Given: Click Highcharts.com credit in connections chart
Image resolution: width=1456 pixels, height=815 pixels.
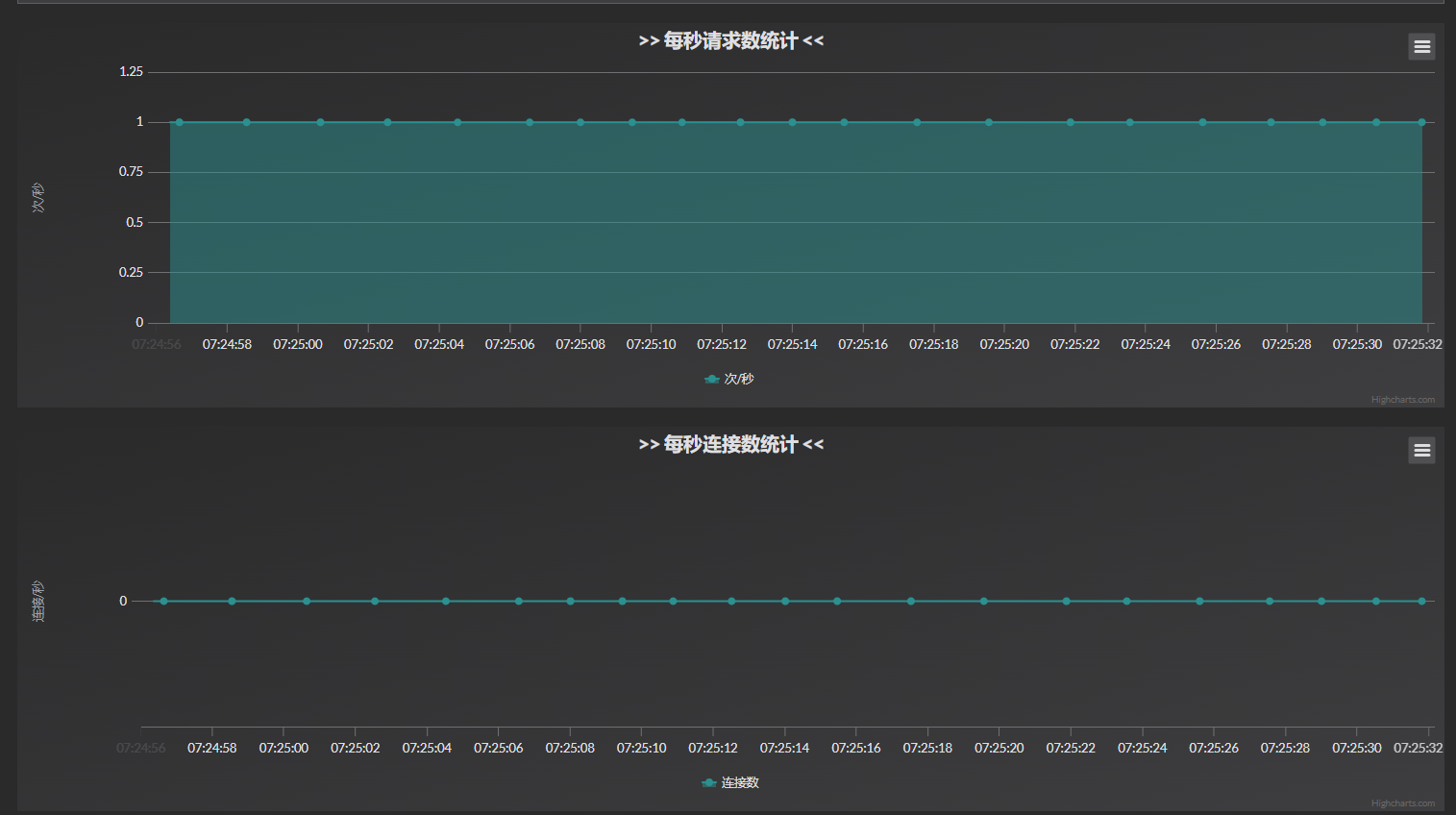Looking at the screenshot, I should coord(1402,803).
